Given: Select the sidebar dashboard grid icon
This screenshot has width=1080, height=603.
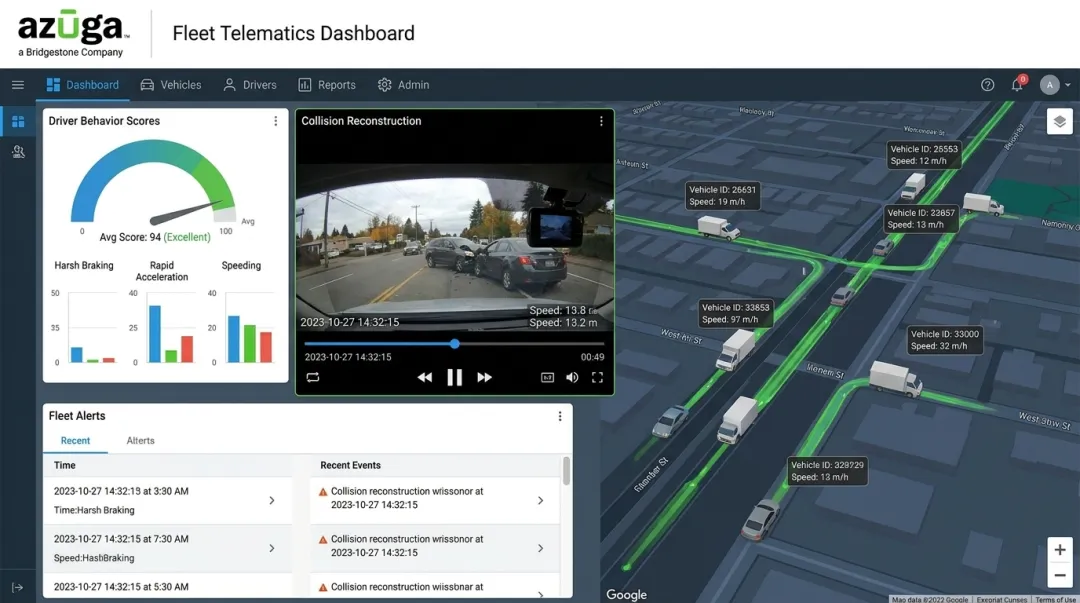Looking at the screenshot, I should (x=18, y=121).
